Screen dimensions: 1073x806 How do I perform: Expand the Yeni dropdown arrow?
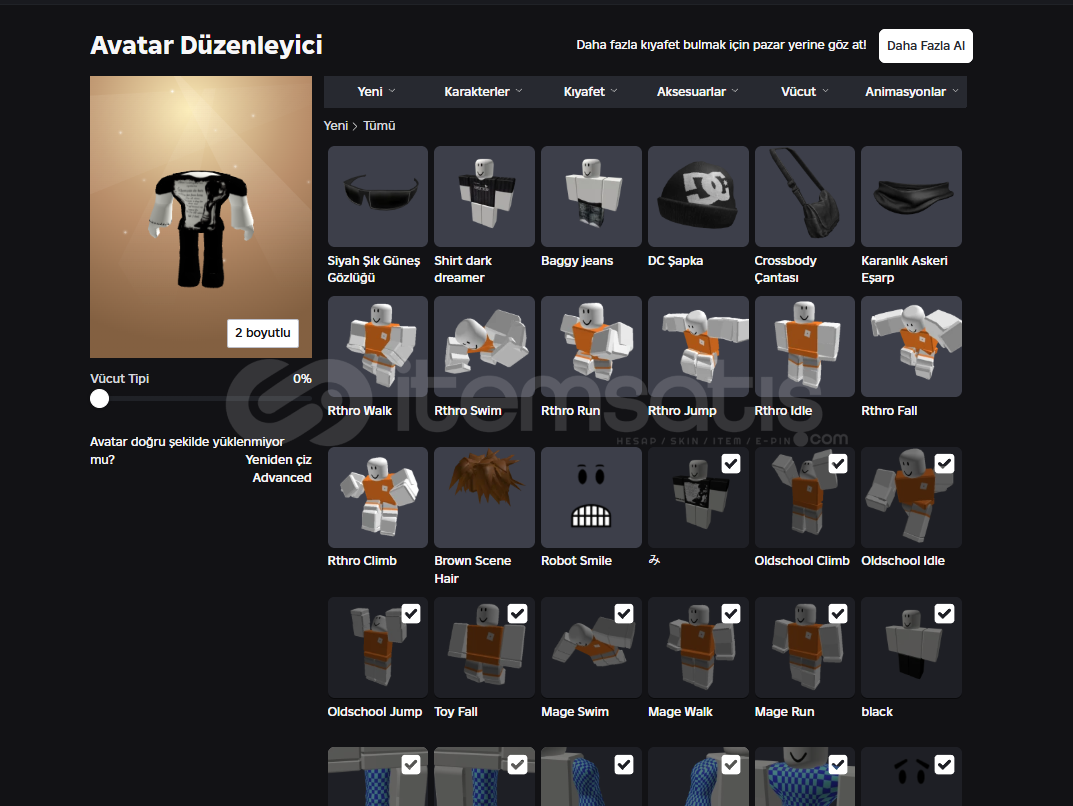pyautogui.click(x=392, y=91)
